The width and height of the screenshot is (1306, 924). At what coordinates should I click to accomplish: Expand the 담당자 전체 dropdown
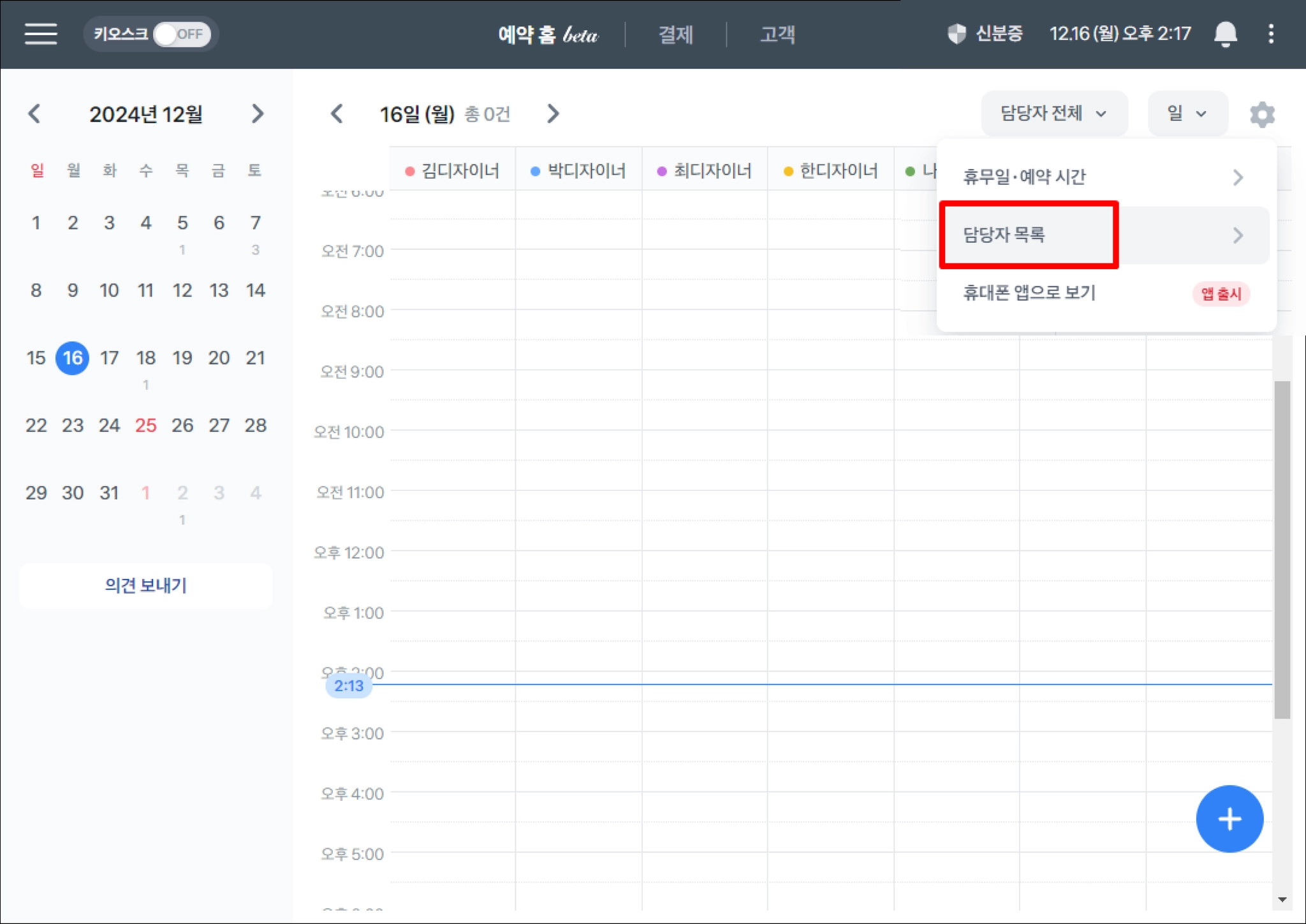[1053, 114]
